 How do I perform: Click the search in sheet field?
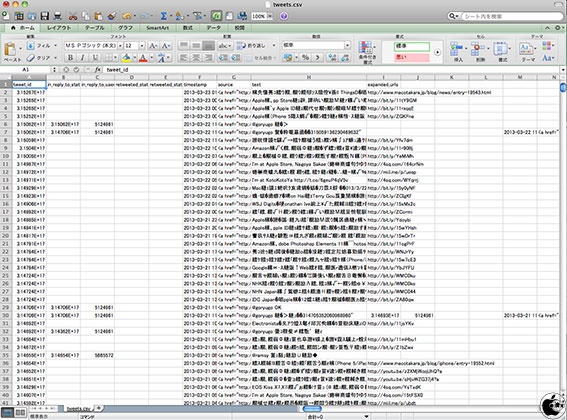point(511,16)
